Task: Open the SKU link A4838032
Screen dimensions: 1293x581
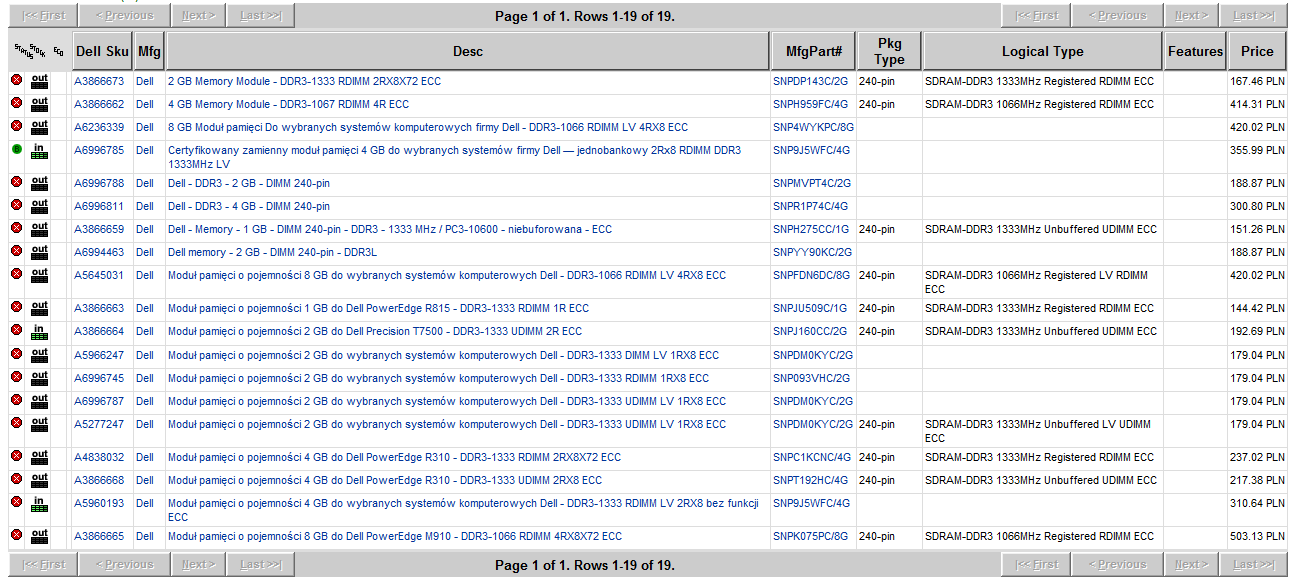Action: point(99,457)
